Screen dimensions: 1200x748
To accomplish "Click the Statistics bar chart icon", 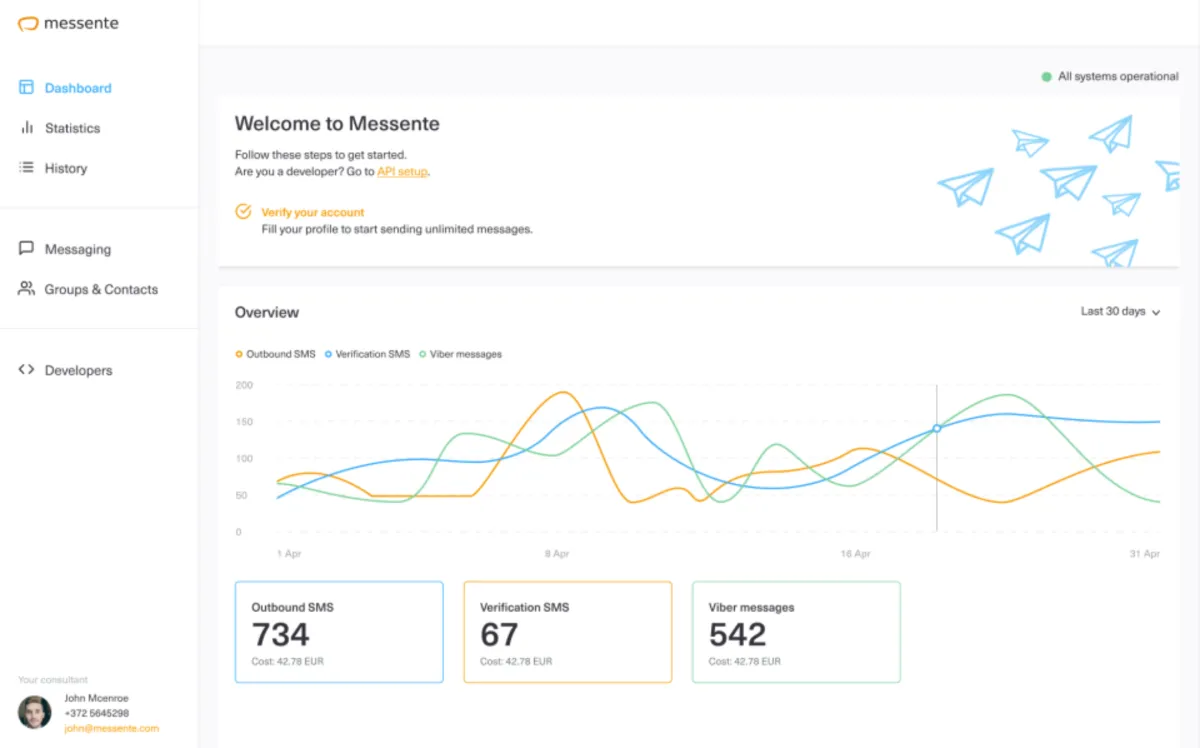I will click(x=27, y=128).
